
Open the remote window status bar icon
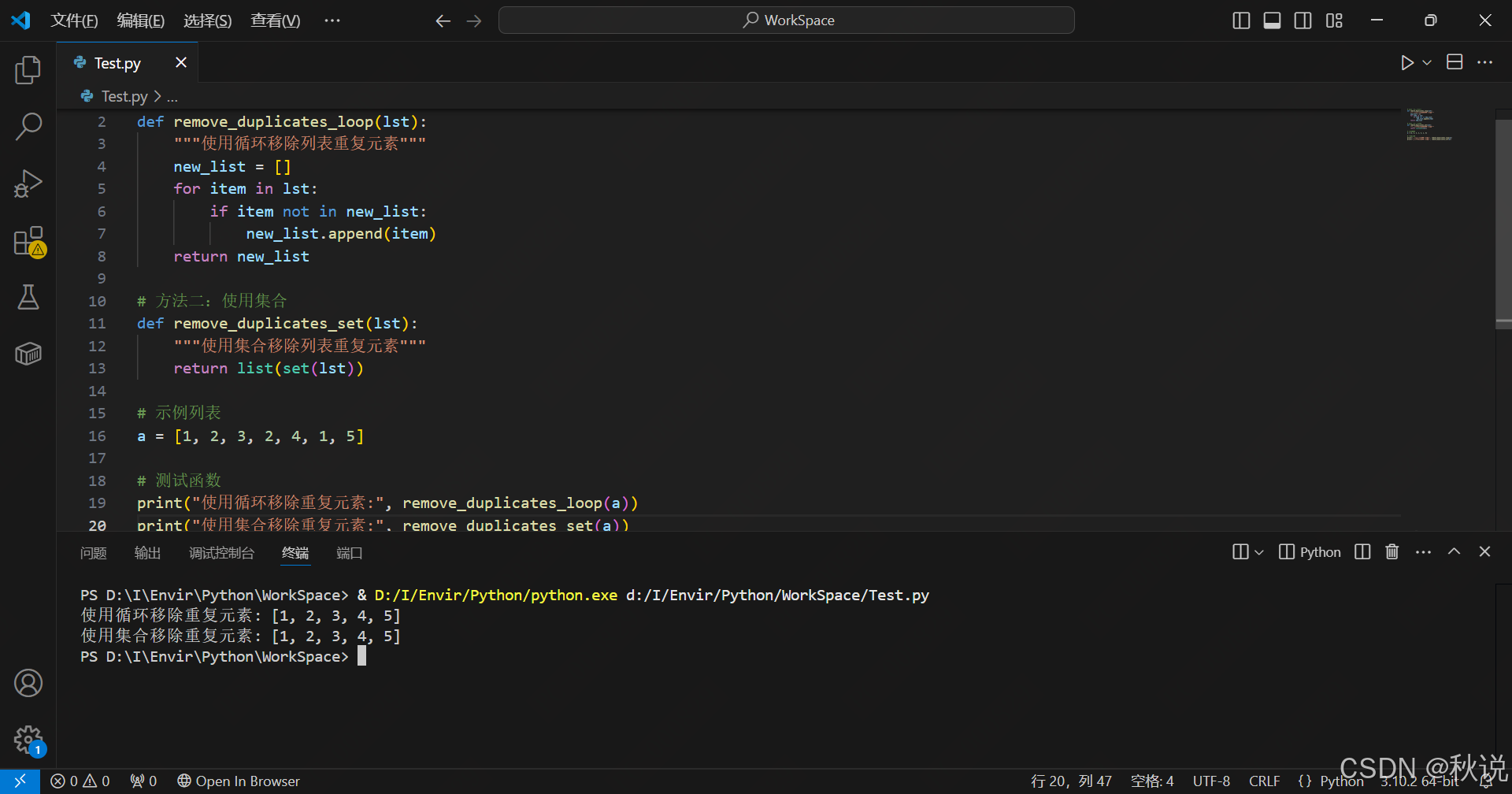(x=20, y=781)
